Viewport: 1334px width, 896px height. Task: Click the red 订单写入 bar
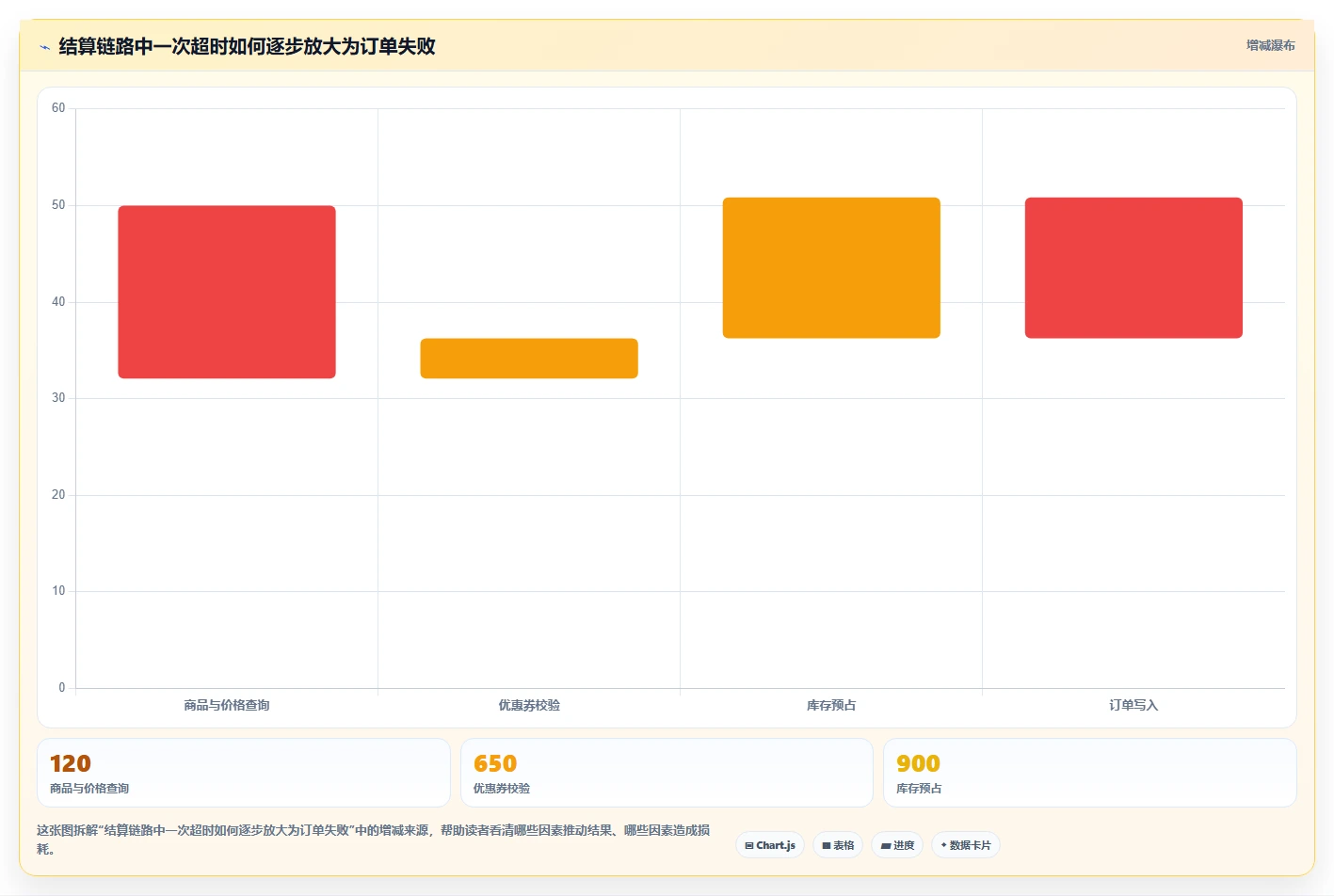coord(1133,267)
